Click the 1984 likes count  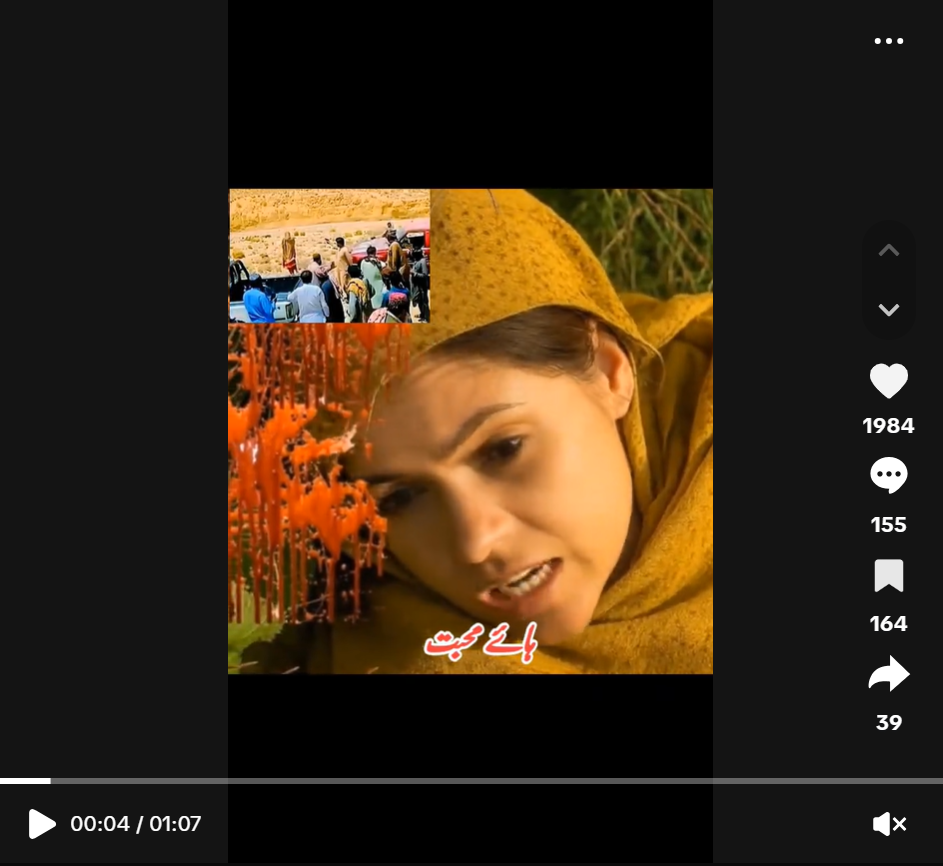tap(888, 426)
